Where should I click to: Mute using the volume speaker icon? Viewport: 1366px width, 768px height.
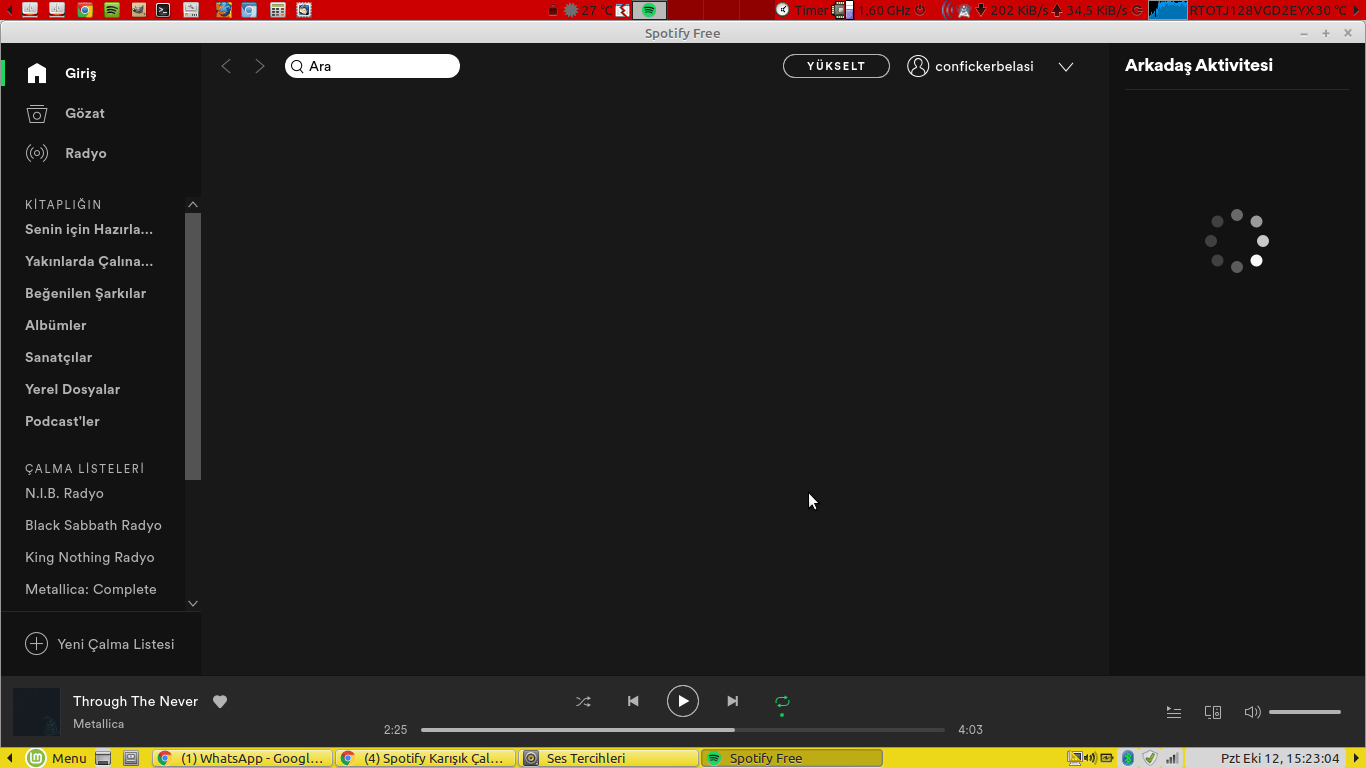(1252, 712)
